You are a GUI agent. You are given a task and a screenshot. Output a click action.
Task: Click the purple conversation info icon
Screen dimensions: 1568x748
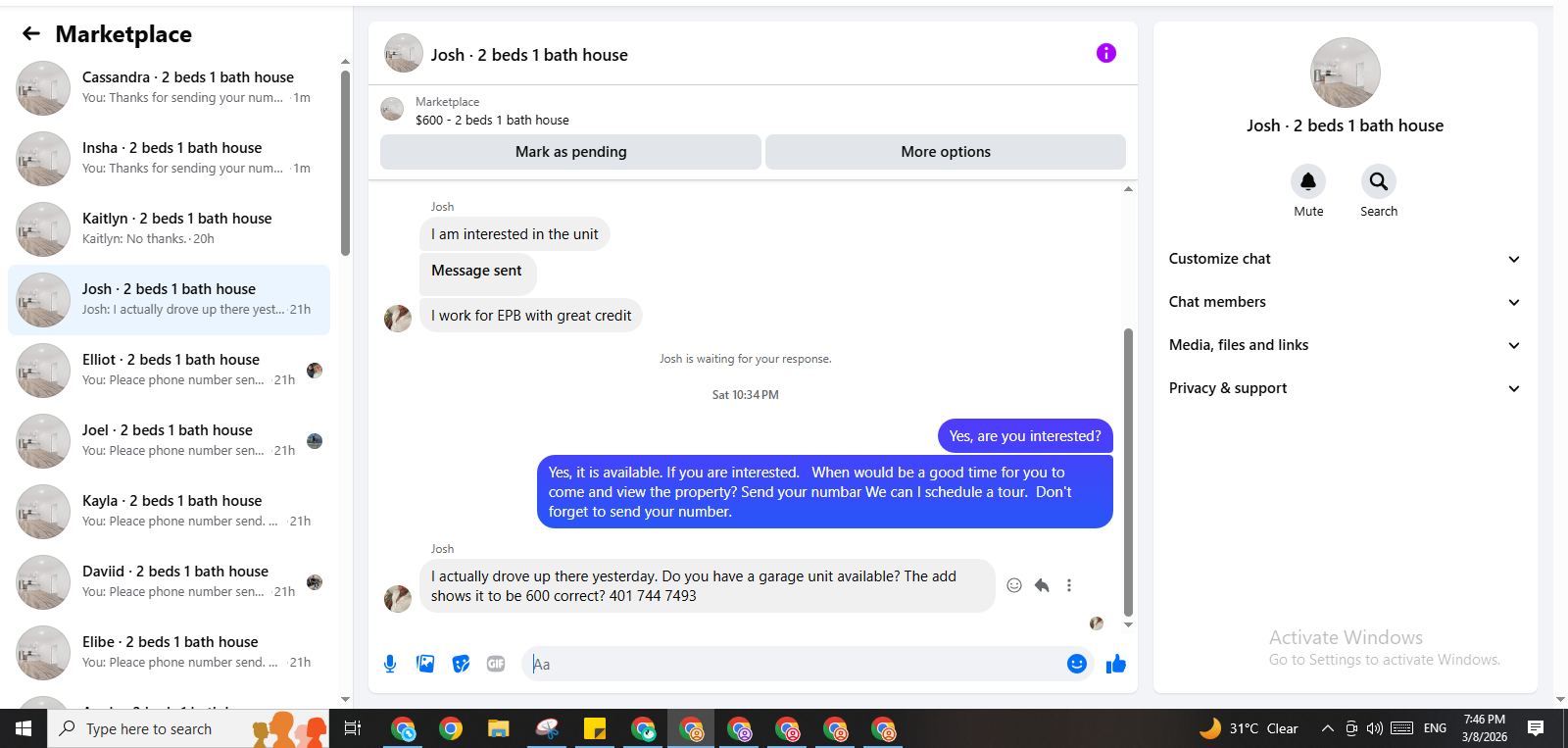(1105, 53)
